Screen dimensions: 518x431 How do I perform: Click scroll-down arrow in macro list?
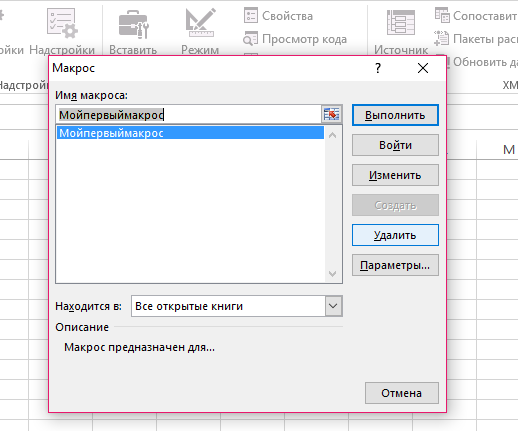(x=332, y=274)
